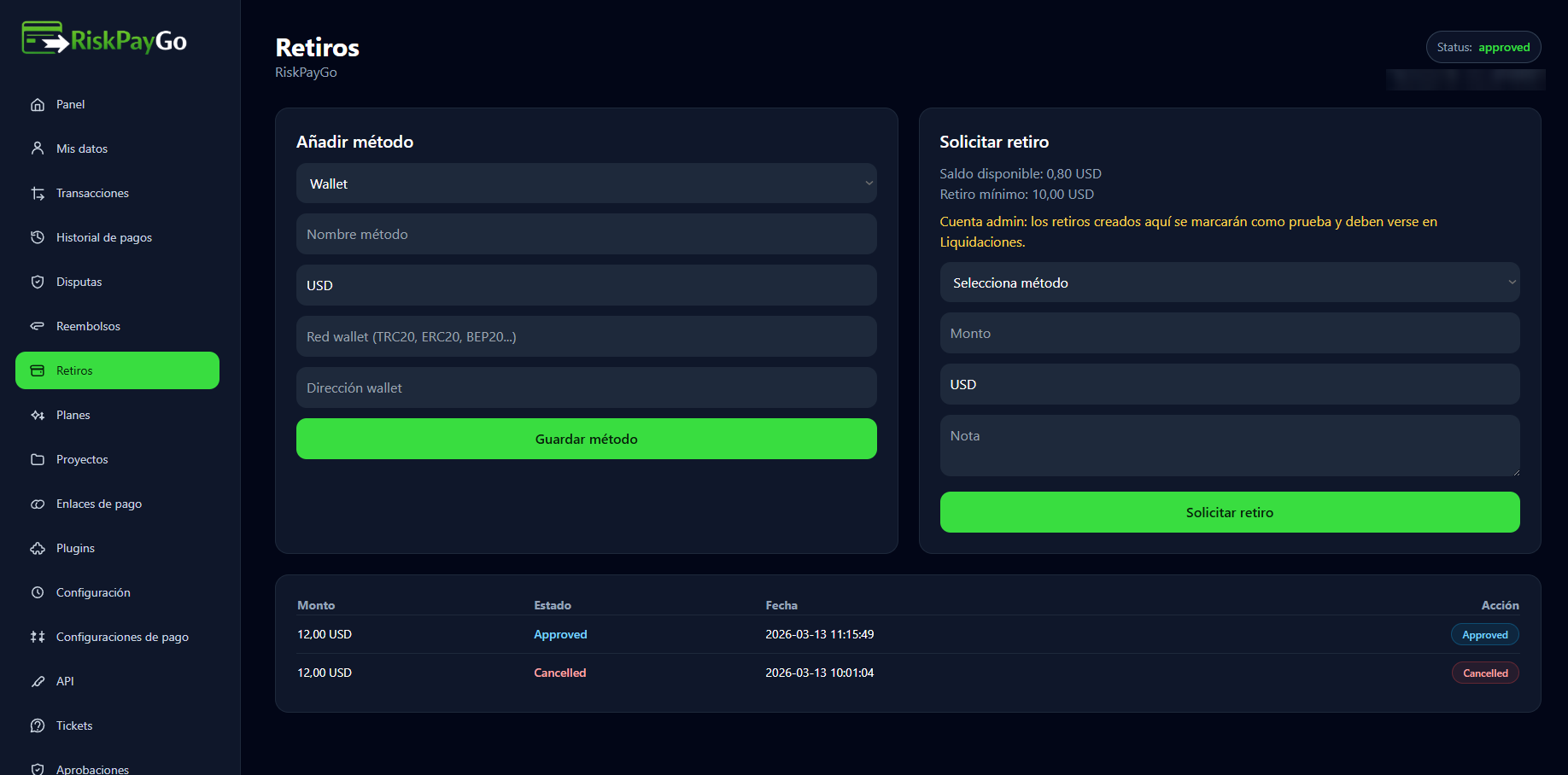The image size is (1568, 775).
Task: Click the Disputas shield icon
Action: coord(38,282)
